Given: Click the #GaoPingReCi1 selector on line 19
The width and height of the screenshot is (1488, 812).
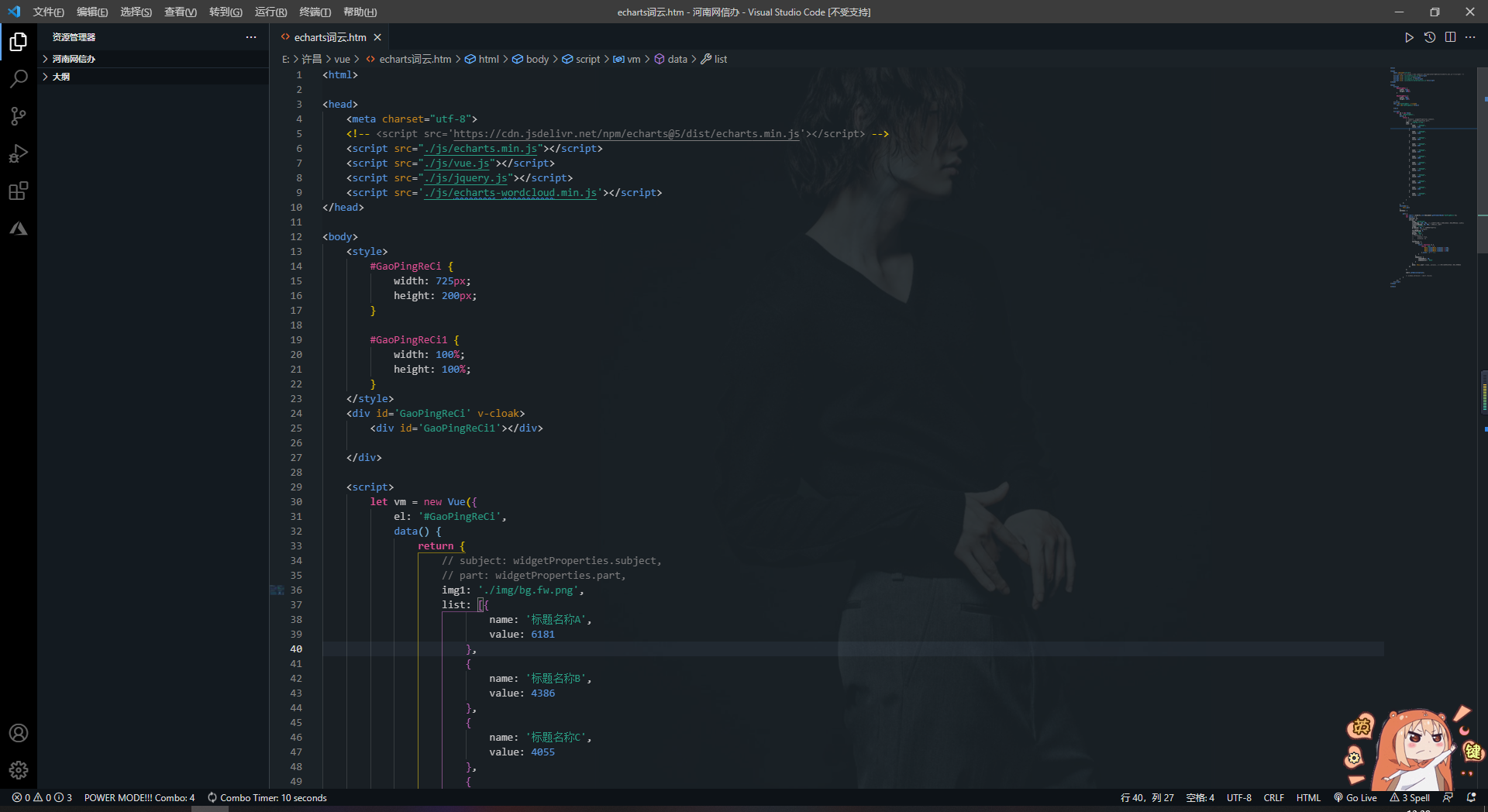Looking at the screenshot, I should click(408, 339).
